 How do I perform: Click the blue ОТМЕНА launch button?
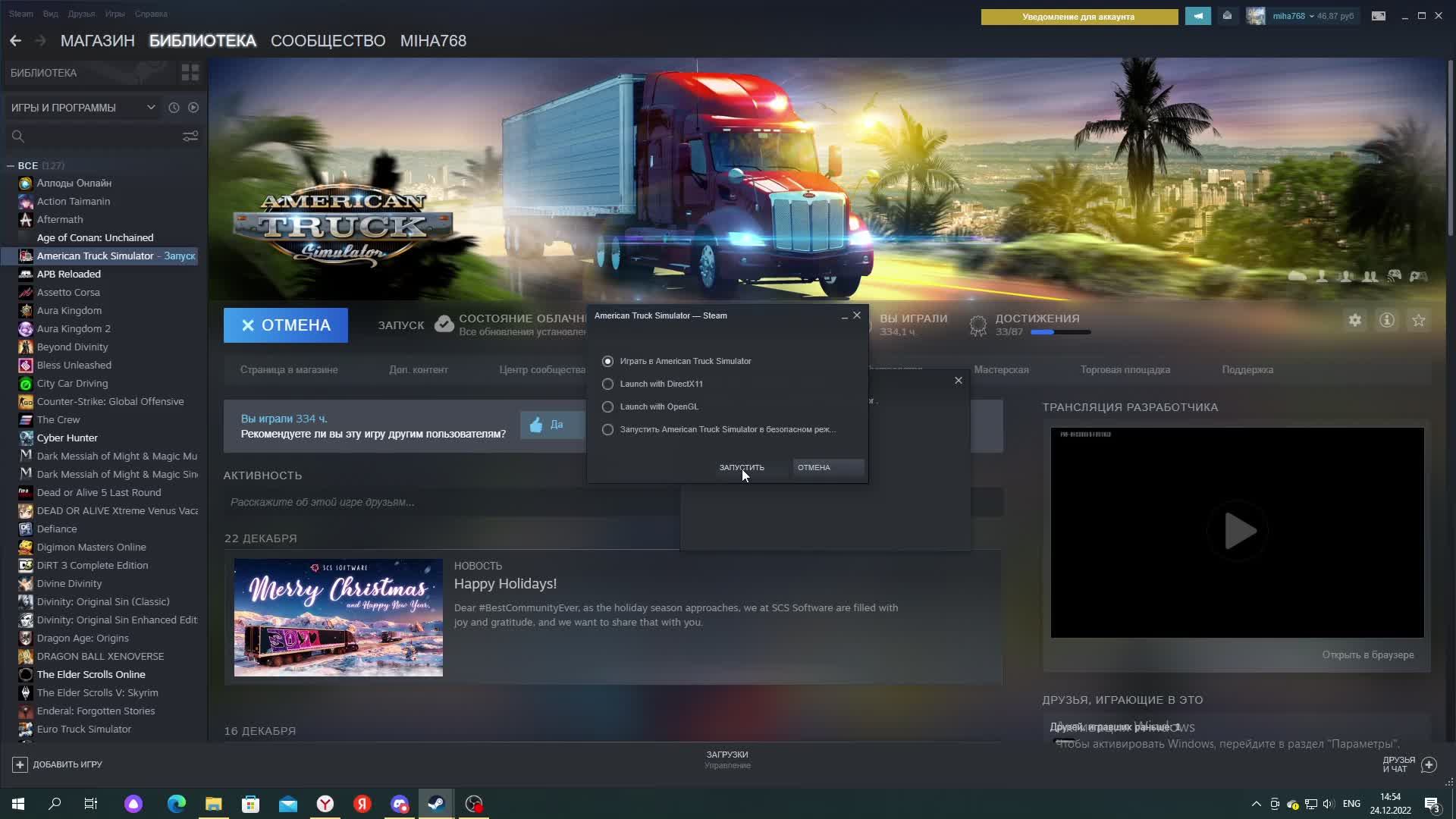(x=286, y=325)
